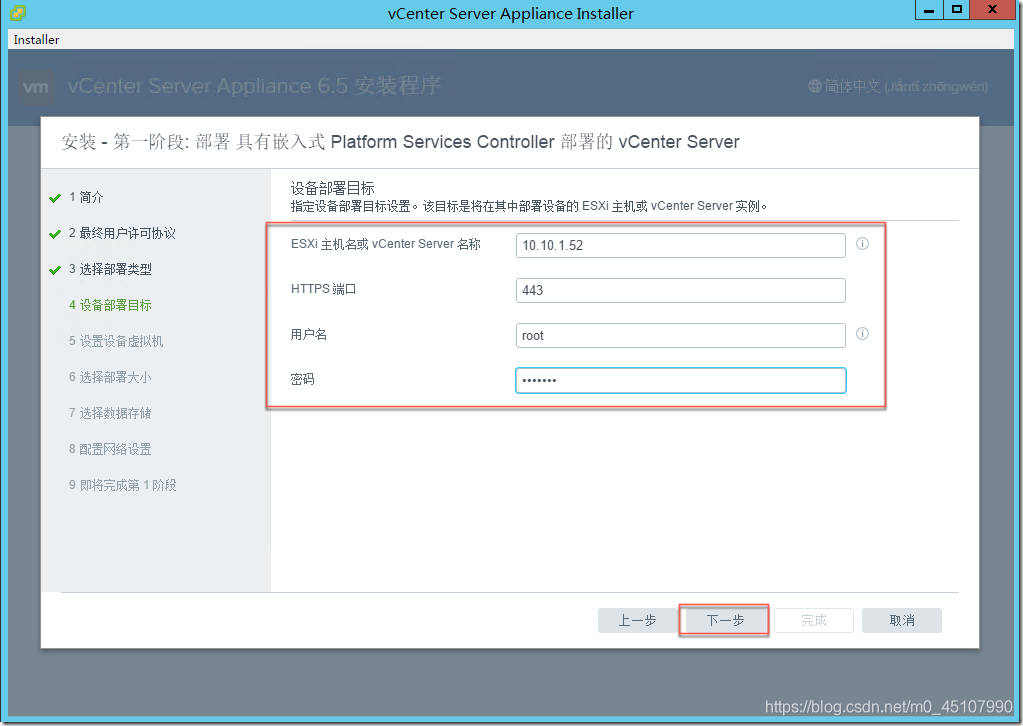
Task: Click the 密码 password field
Action: 680,380
